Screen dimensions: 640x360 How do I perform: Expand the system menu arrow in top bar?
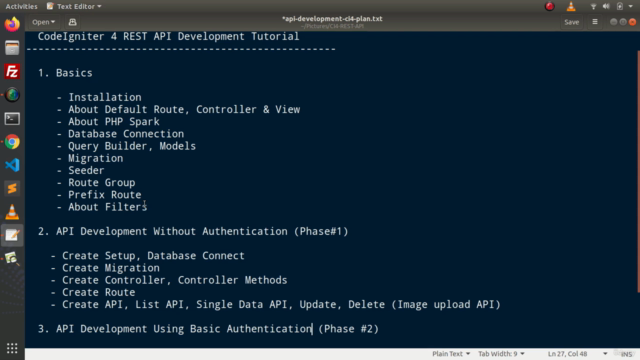pyautogui.click(x=631, y=7)
